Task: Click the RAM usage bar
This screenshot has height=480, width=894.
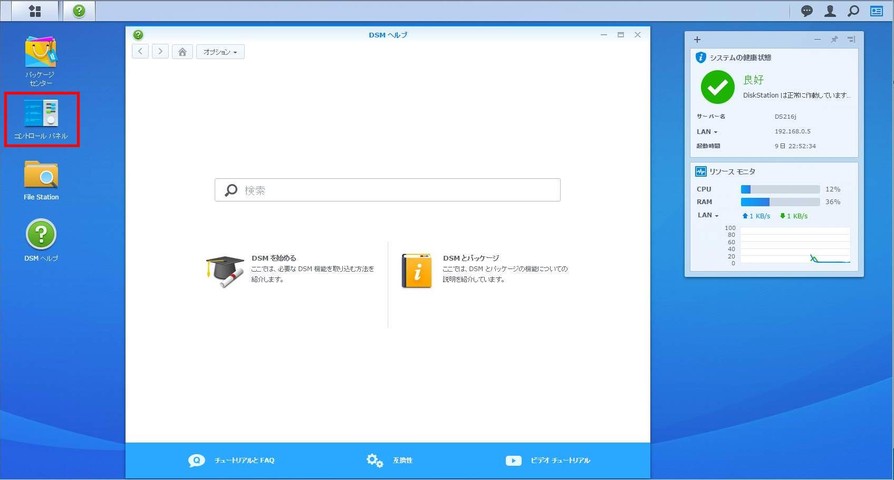Action: click(x=780, y=202)
